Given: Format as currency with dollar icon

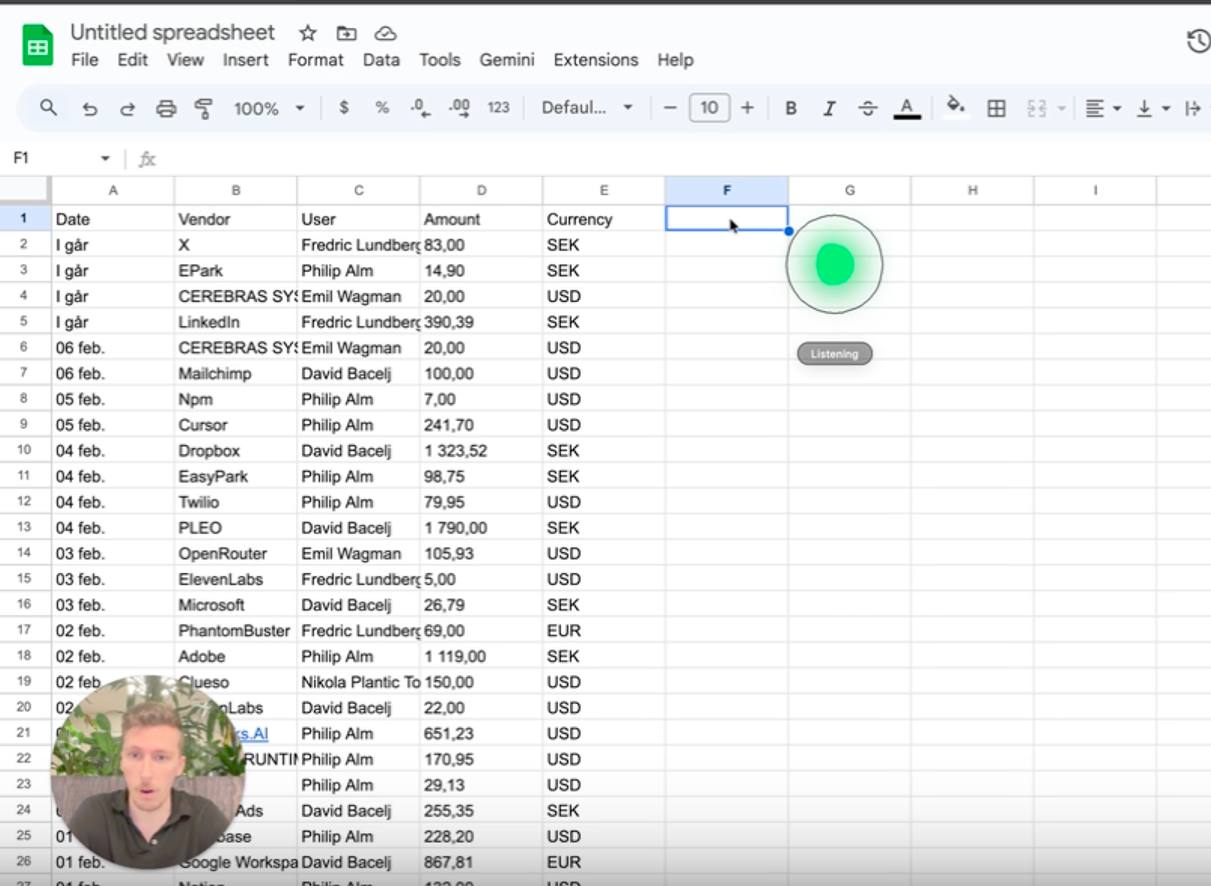Looking at the screenshot, I should coord(344,108).
